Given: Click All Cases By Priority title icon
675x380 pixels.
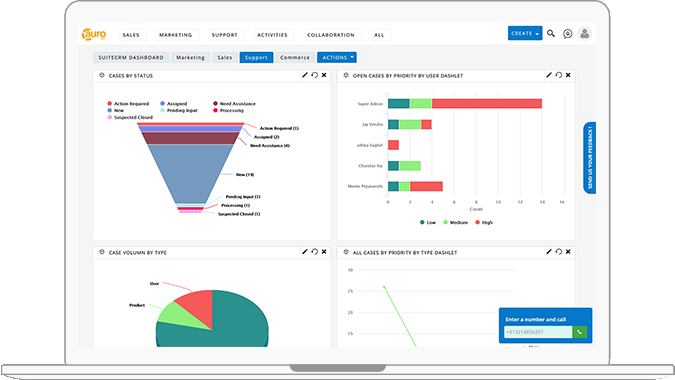Looking at the screenshot, I should point(346,252).
